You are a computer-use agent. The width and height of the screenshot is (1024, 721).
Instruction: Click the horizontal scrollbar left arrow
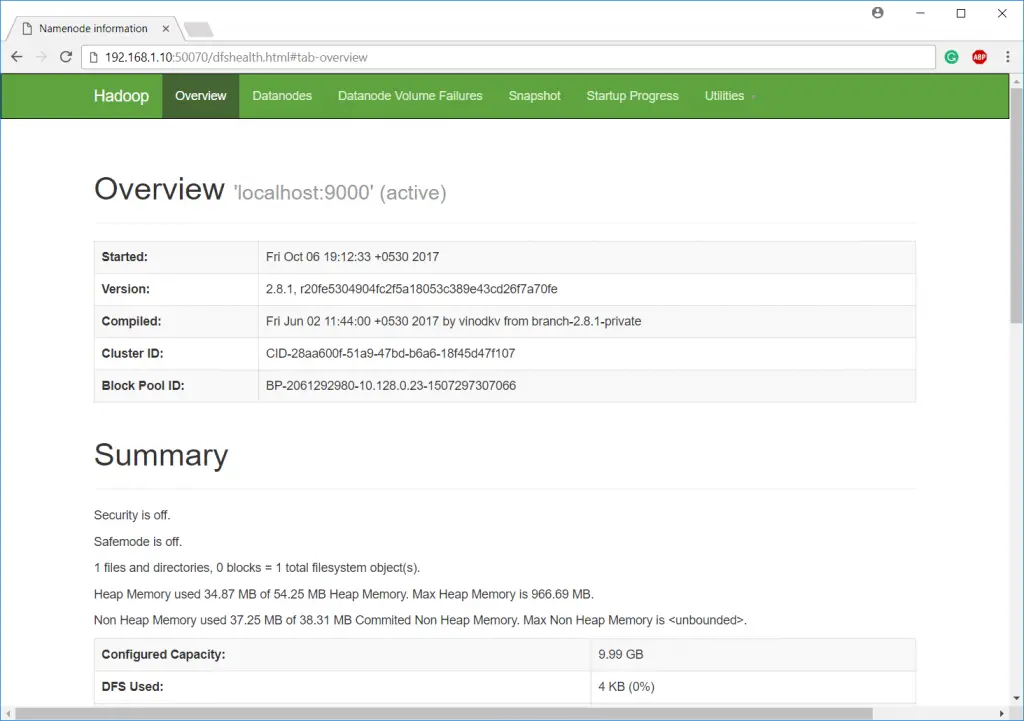8,713
